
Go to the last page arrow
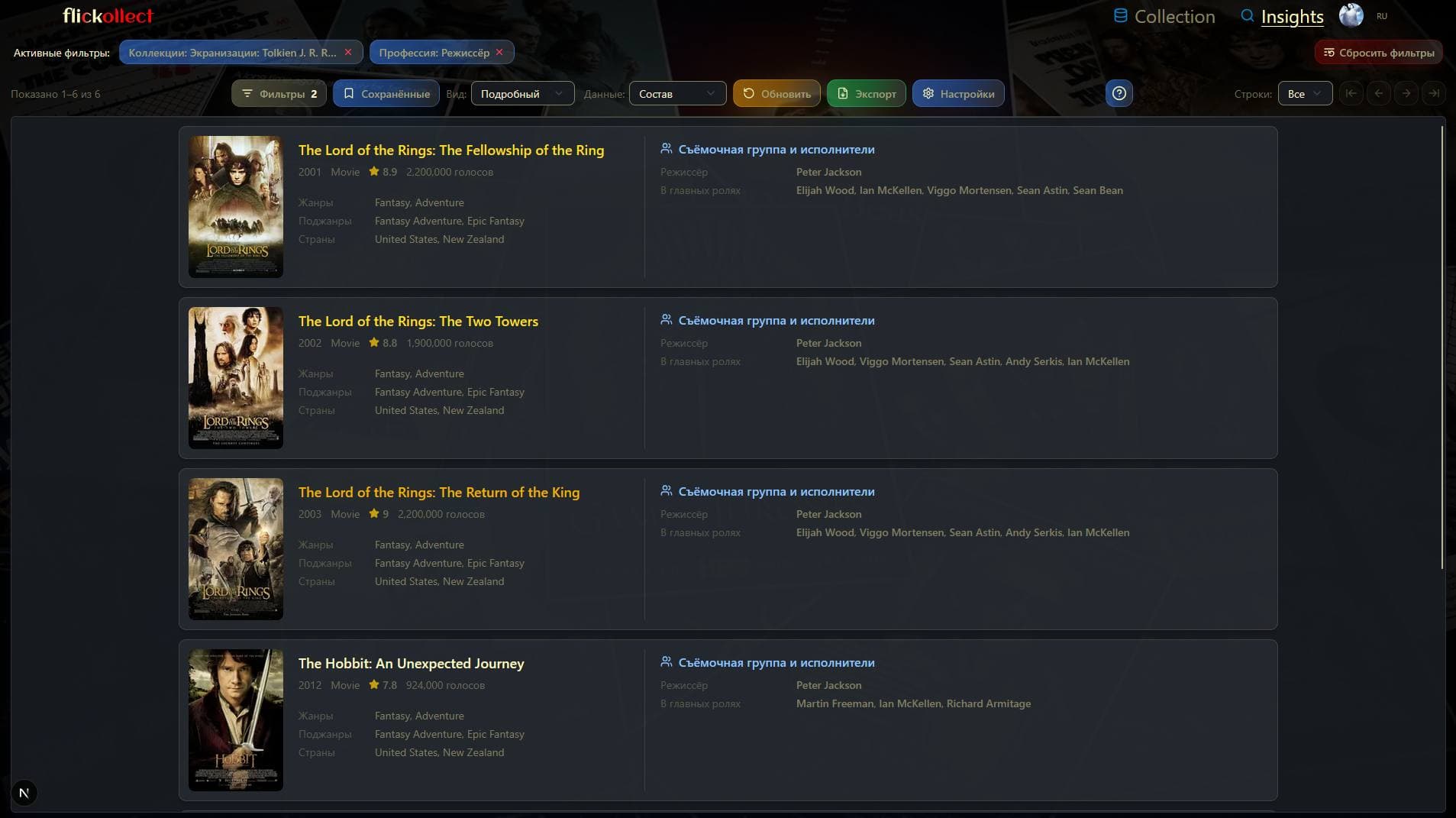click(x=1433, y=94)
